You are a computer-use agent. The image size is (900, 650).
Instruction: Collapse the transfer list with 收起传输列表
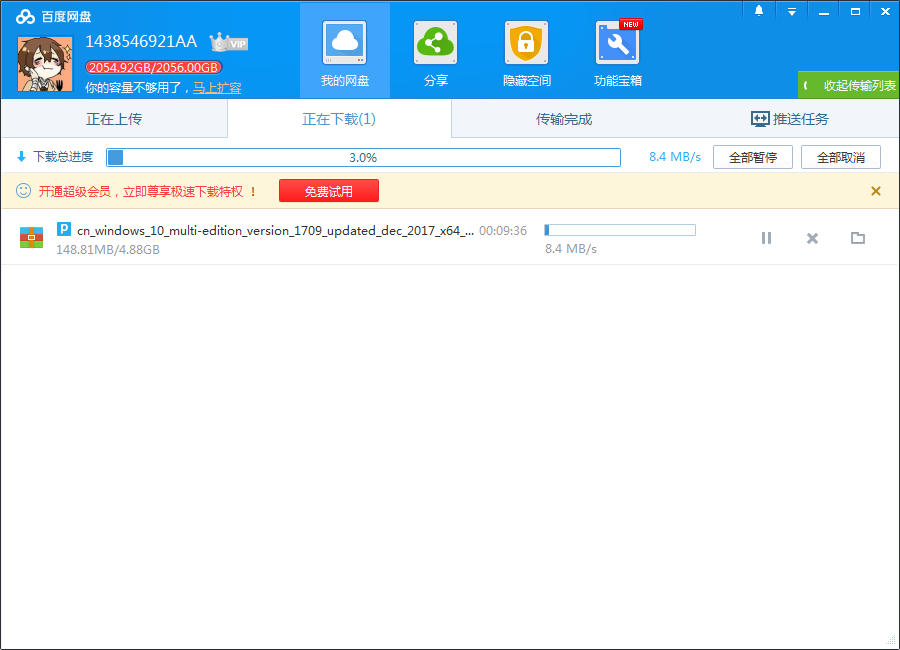click(849, 86)
